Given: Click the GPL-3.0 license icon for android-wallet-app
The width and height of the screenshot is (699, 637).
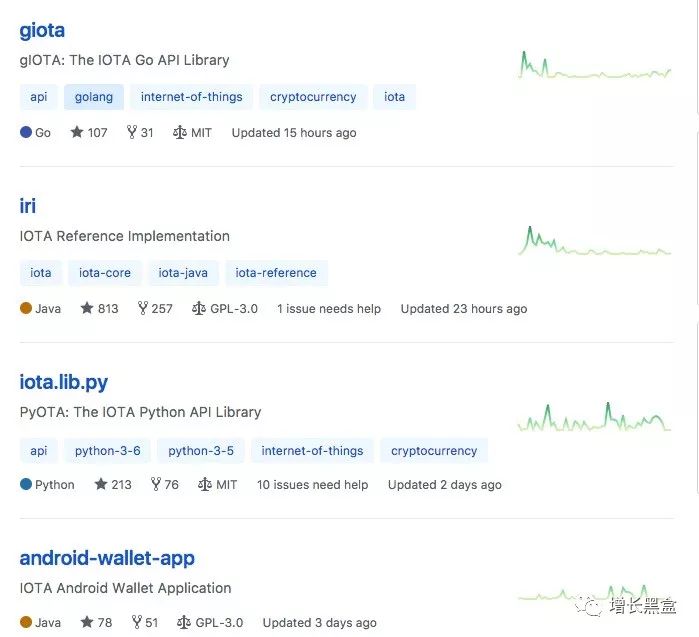Looking at the screenshot, I should pos(184,622).
